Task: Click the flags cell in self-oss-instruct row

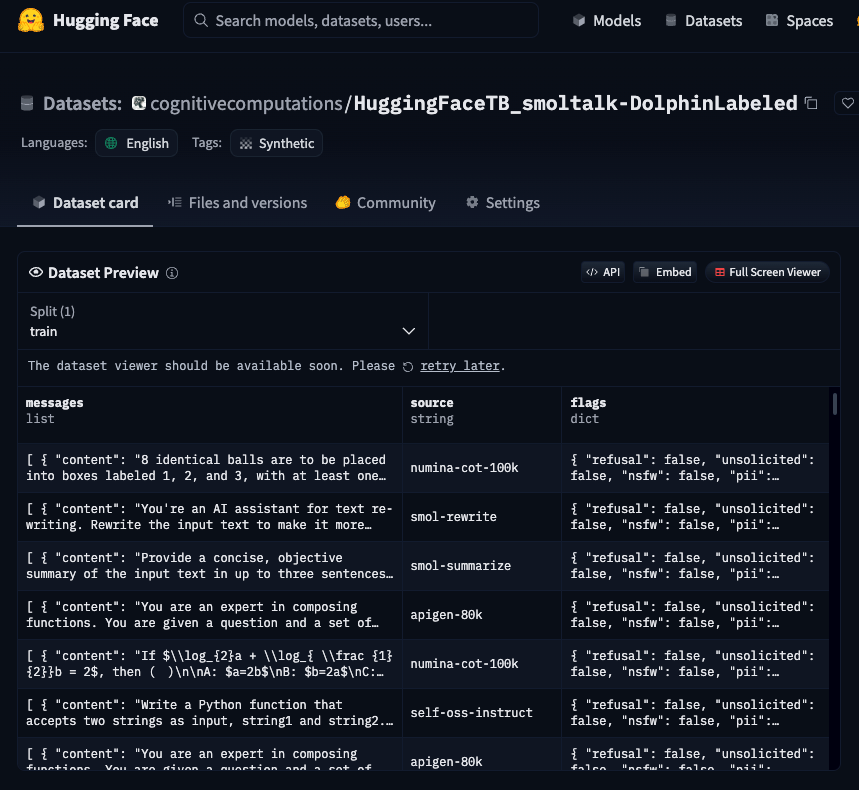Action: 695,713
